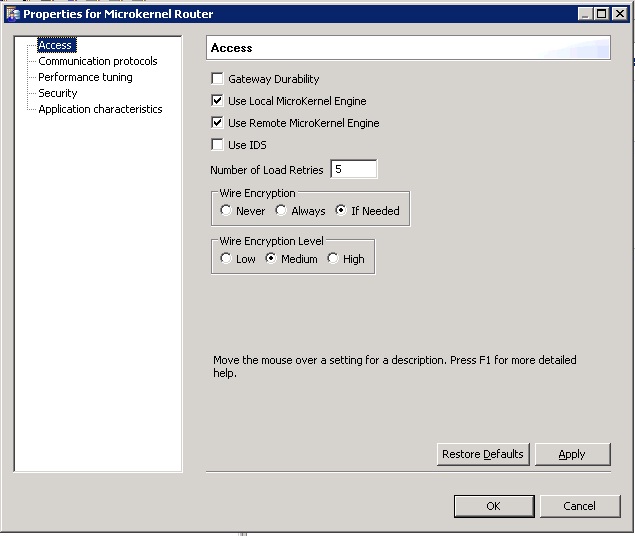Apply the current settings

click(572, 454)
